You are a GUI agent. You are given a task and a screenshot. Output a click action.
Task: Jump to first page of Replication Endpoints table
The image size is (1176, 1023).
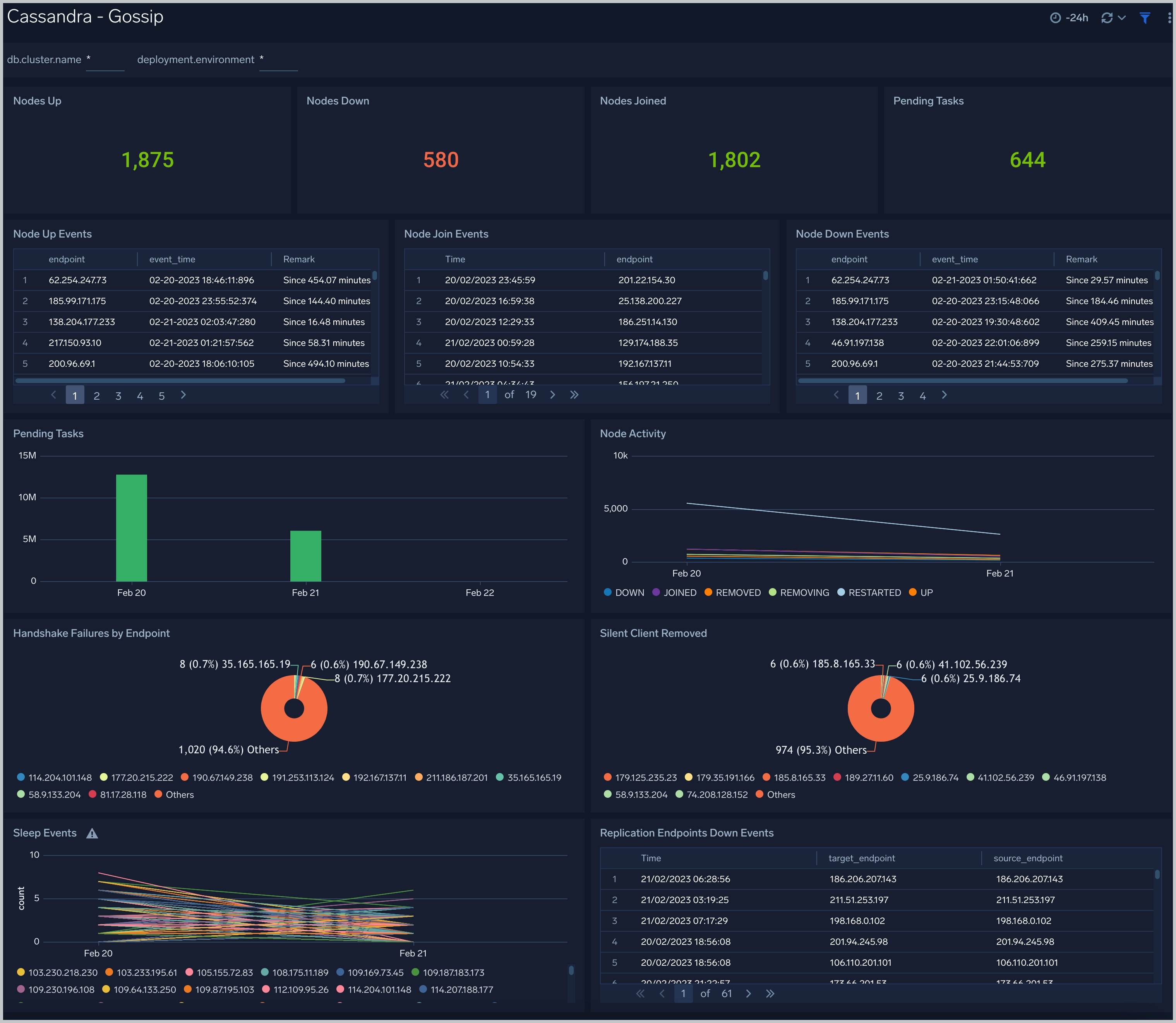(640, 993)
